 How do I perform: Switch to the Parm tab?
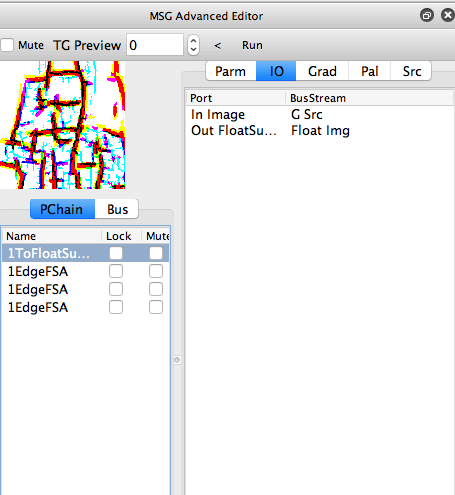click(231, 71)
